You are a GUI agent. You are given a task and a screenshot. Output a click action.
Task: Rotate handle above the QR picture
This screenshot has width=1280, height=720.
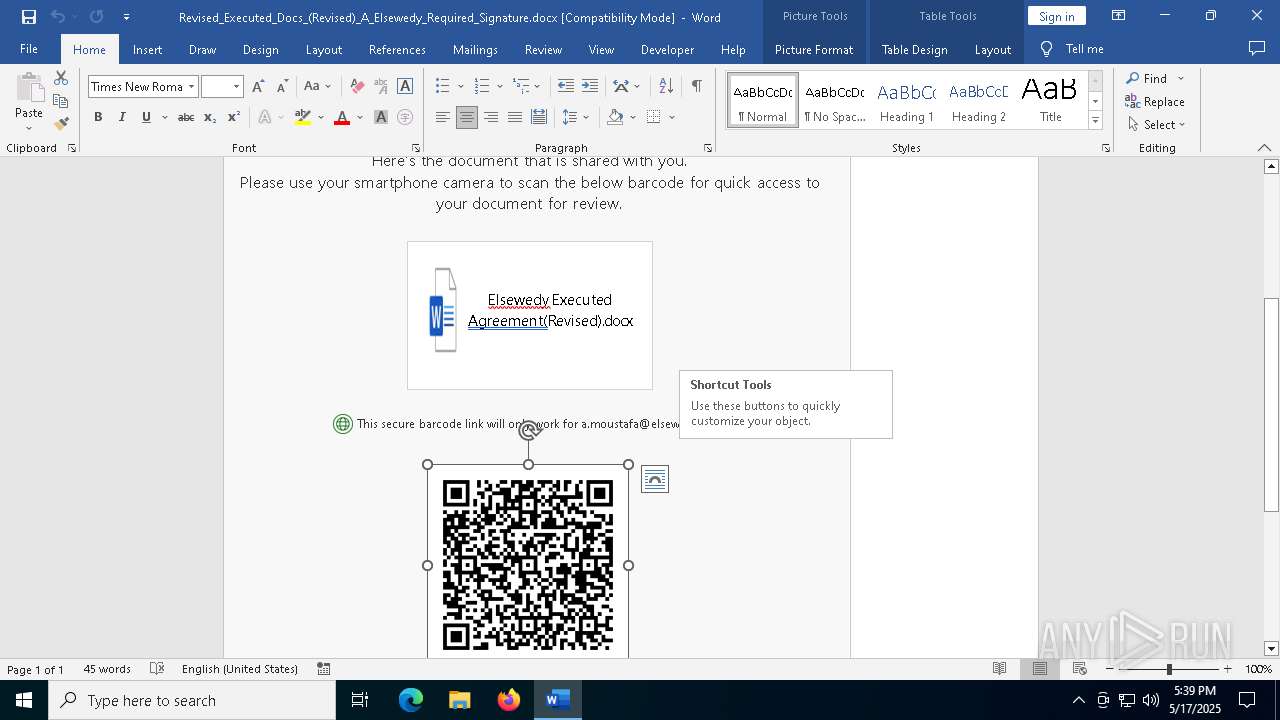529,431
